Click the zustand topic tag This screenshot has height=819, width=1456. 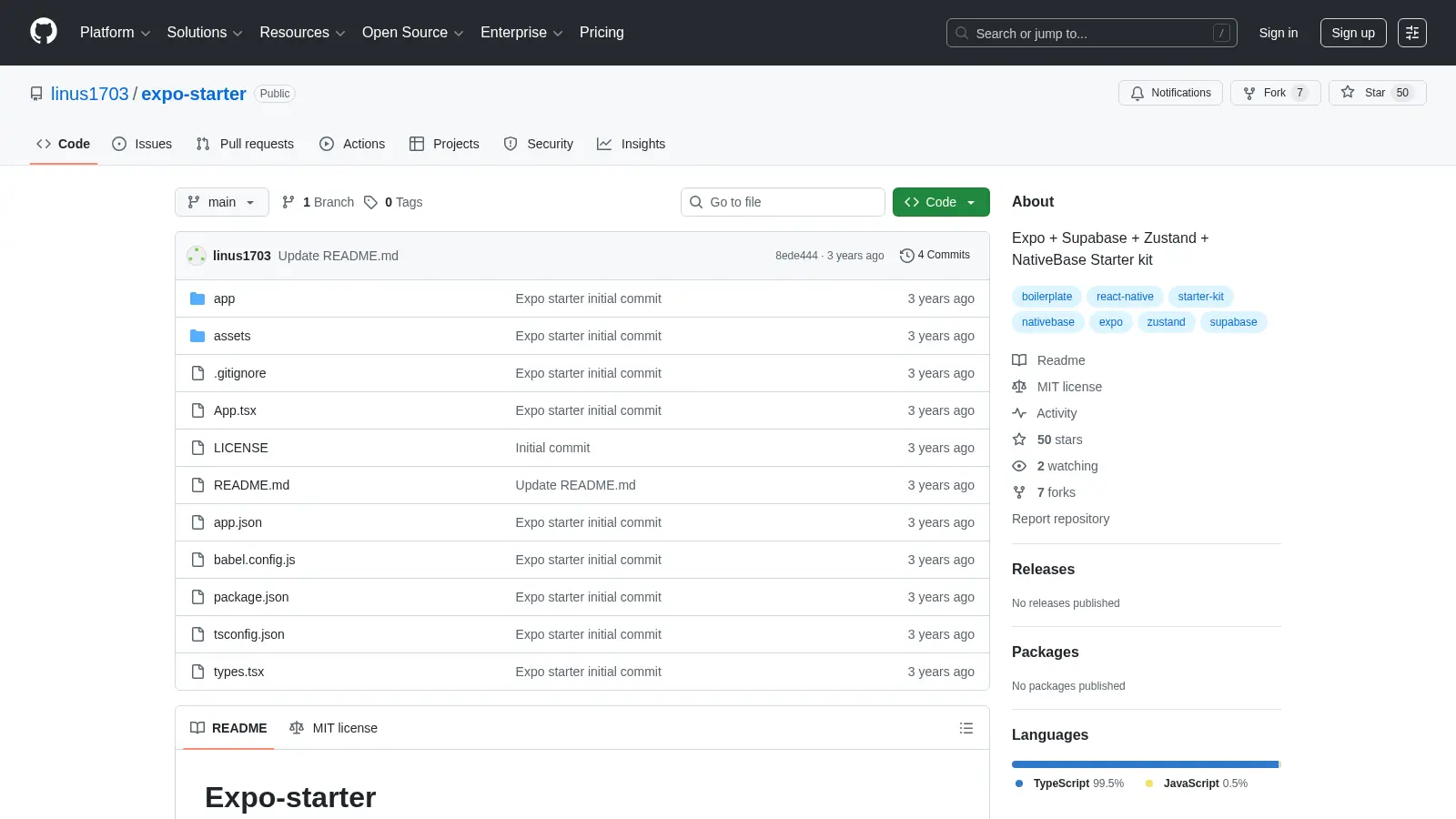[x=1166, y=322]
